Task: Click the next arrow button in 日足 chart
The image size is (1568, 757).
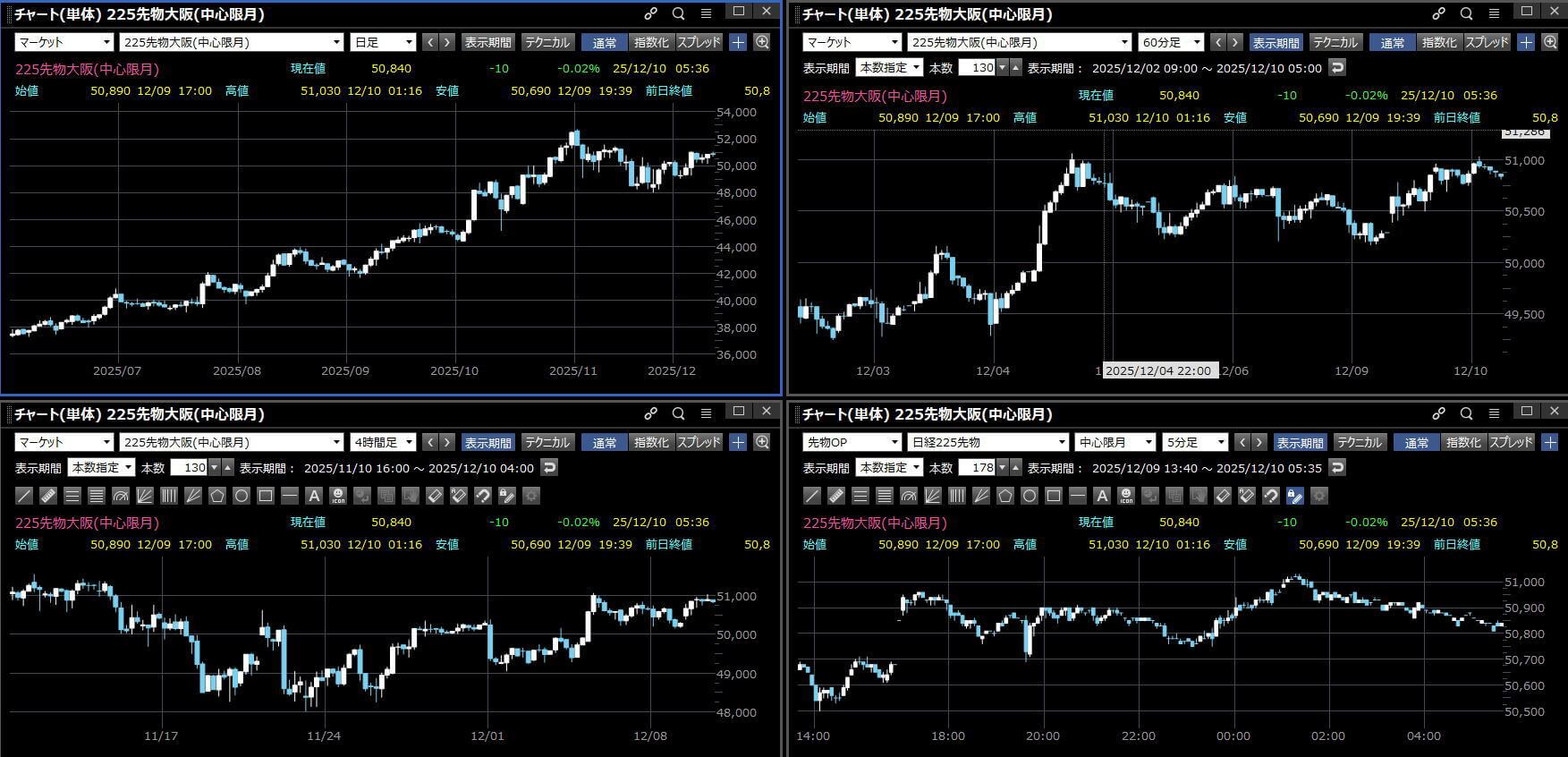Action: pos(447,42)
